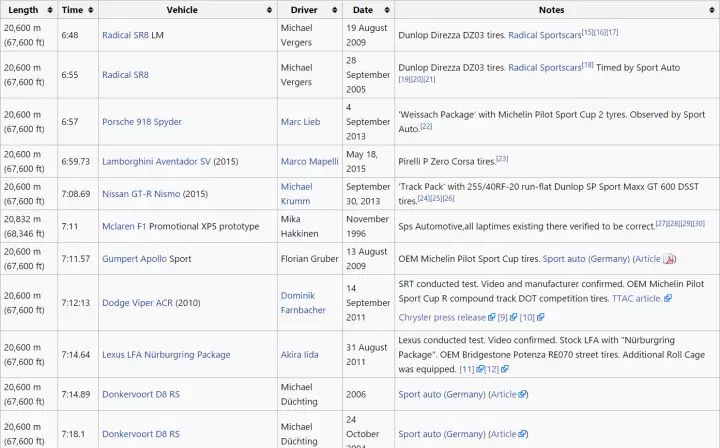The width and height of the screenshot is (720, 448).
Task: Open the Radical SR8 LM vehicle link
Action: 125,35
